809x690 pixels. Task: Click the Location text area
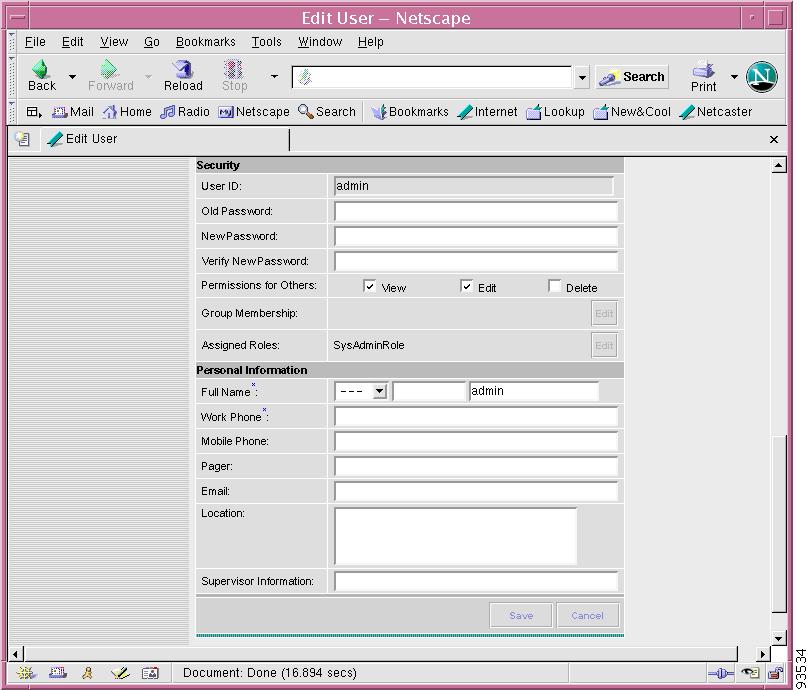456,536
